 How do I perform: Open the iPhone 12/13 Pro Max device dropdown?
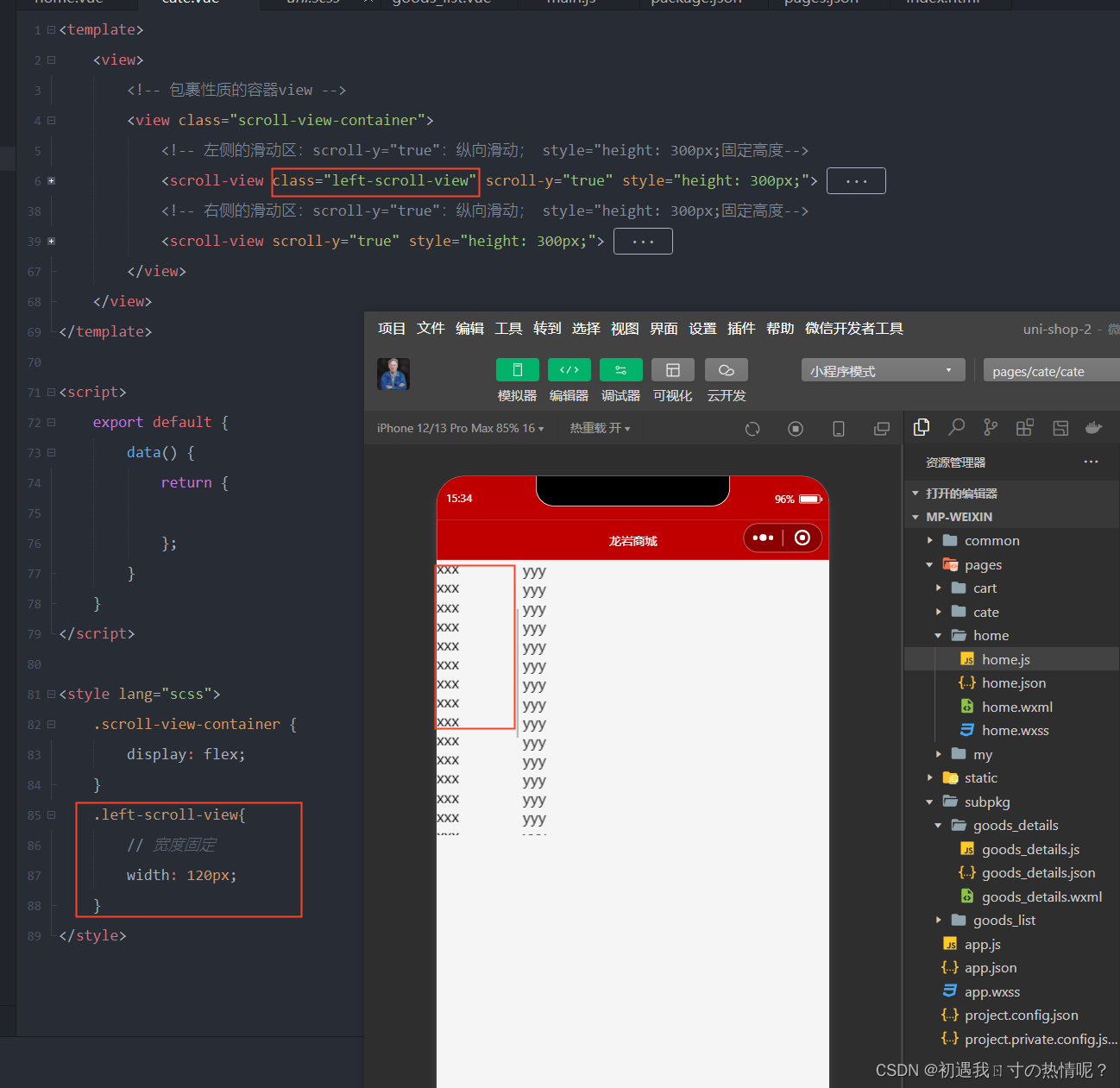click(x=461, y=428)
